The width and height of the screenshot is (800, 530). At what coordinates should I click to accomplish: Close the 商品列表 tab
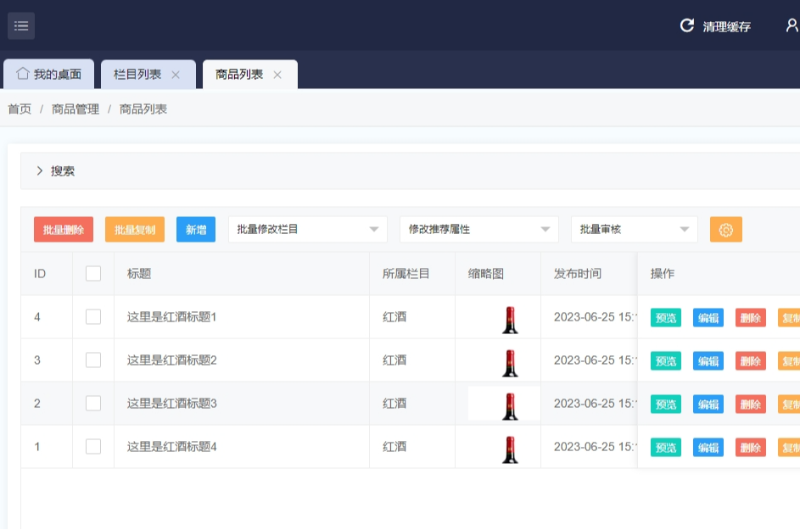[x=278, y=75]
